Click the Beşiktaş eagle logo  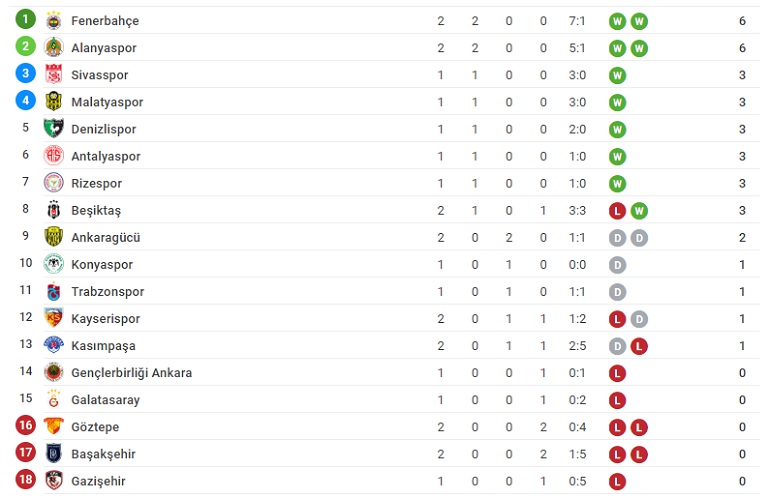point(54,210)
